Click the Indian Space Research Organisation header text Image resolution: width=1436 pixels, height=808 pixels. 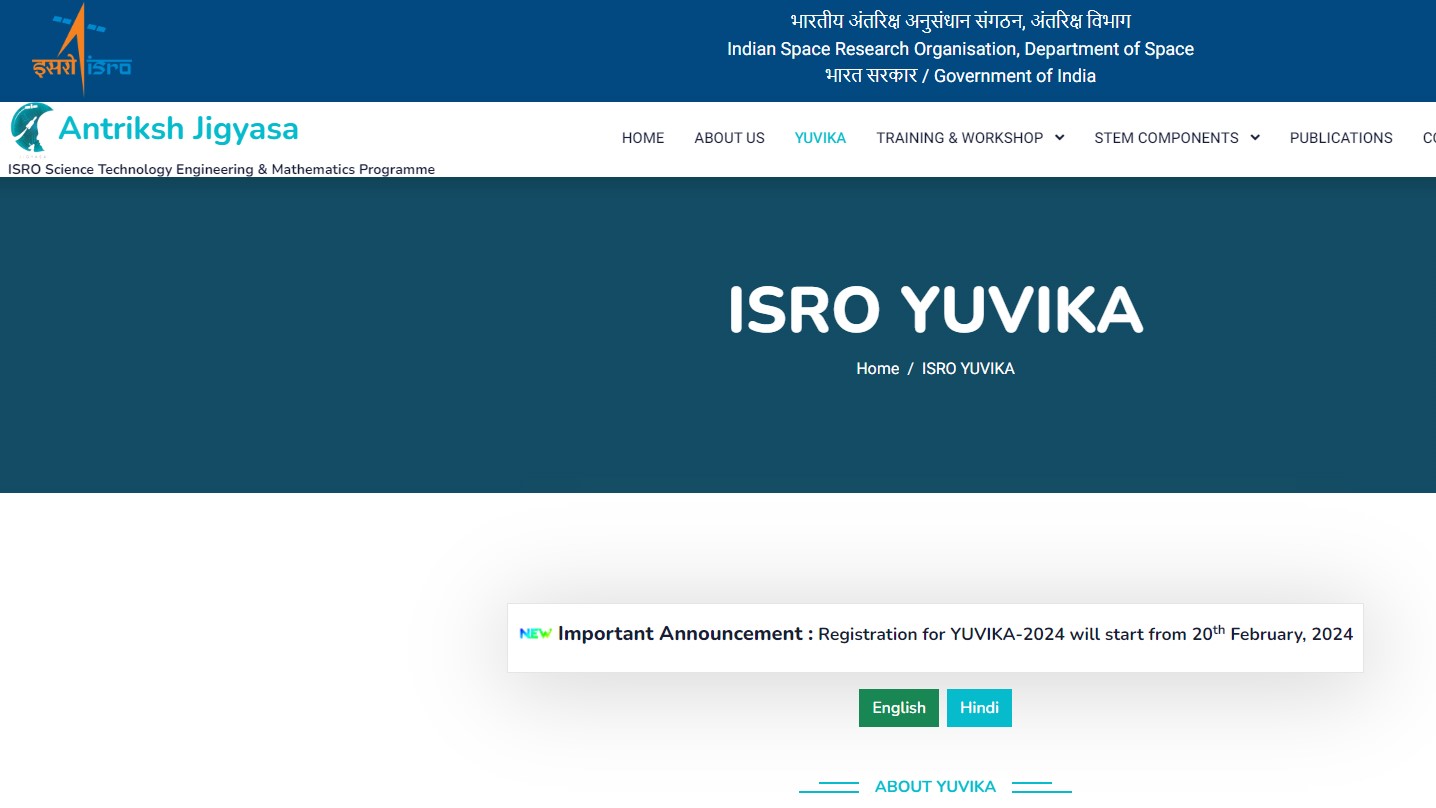960,48
